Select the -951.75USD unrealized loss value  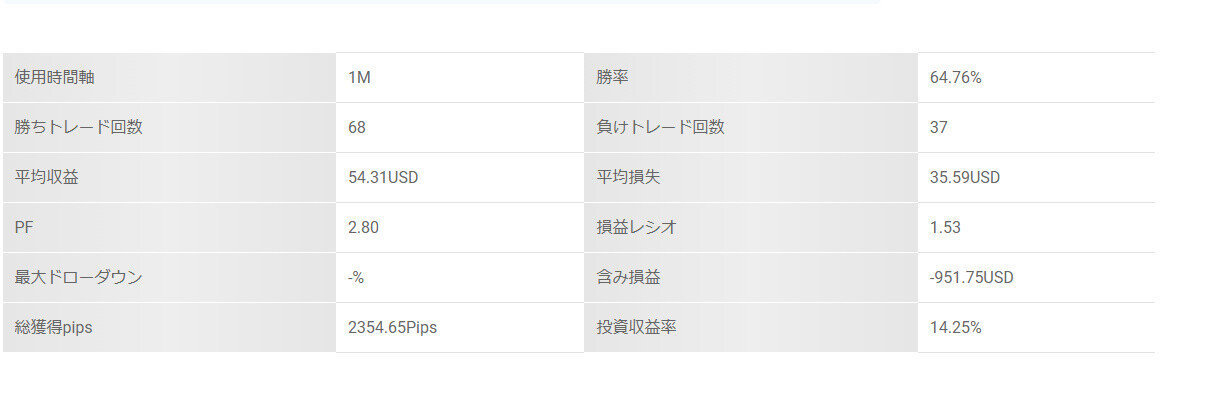pos(971,278)
